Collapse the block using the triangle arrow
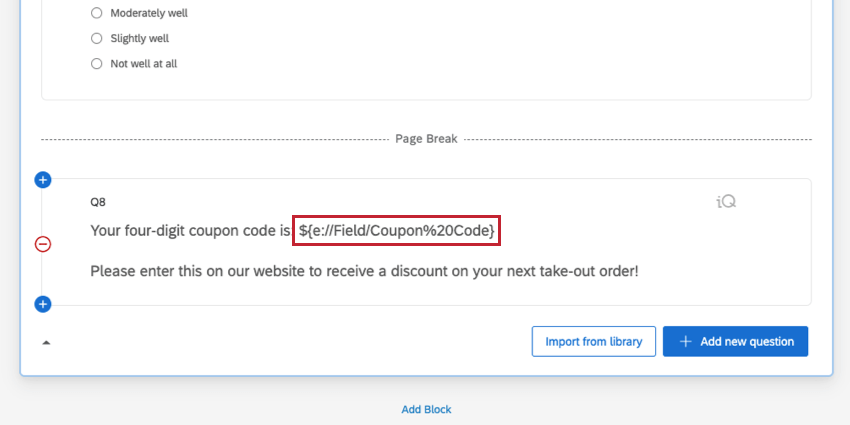 (46, 342)
